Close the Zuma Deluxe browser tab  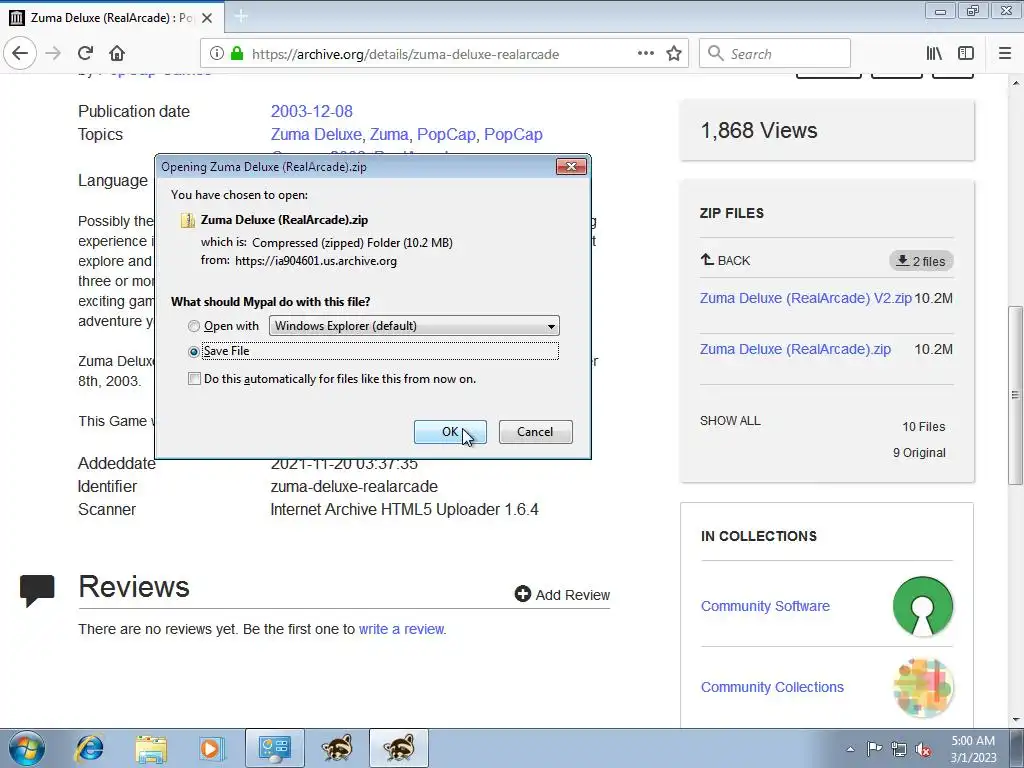(207, 18)
